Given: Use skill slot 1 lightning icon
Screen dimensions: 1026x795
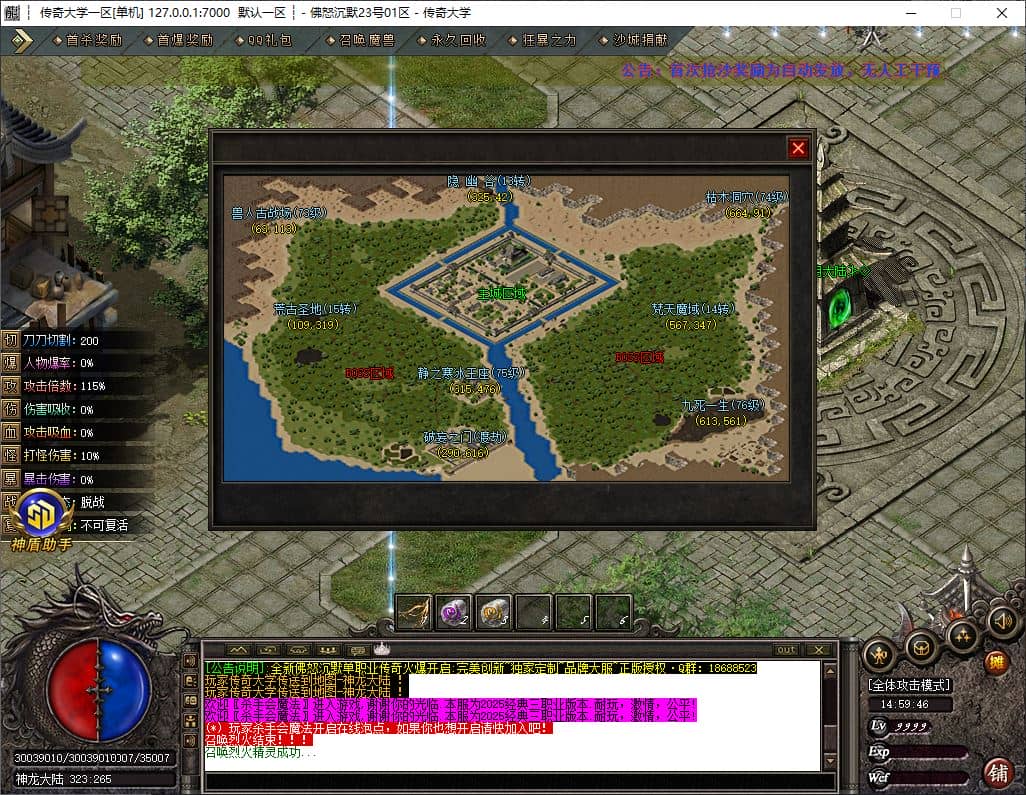Looking at the screenshot, I should pyautogui.click(x=414, y=612).
